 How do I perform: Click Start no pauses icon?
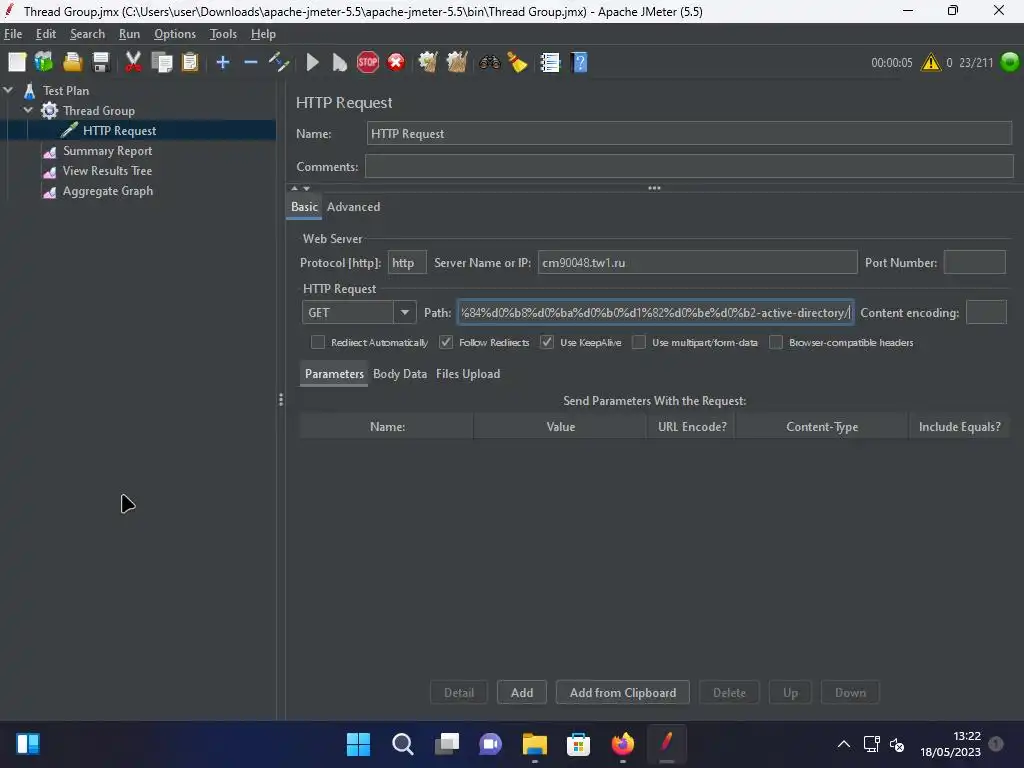coord(340,63)
